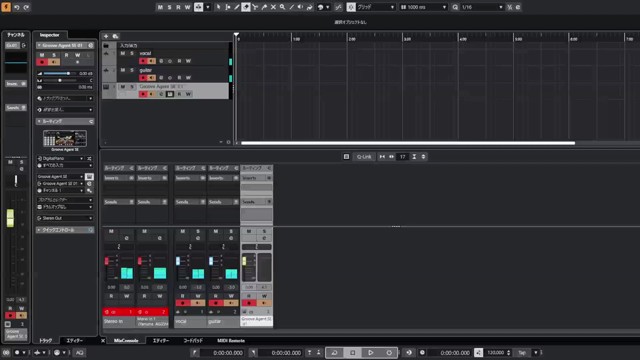Click the transport Record button

click(389, 352)
